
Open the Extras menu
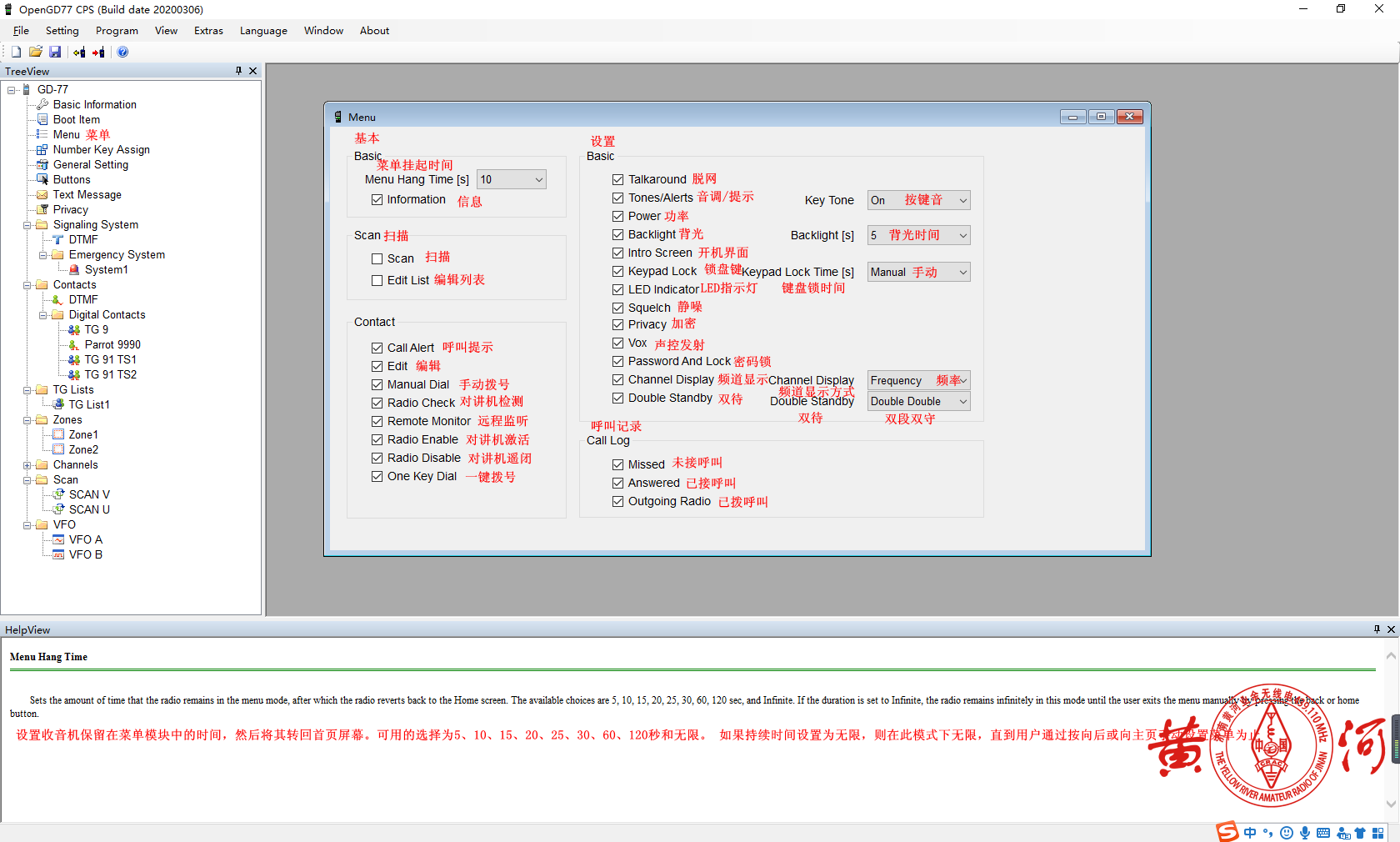click(208, 31)
